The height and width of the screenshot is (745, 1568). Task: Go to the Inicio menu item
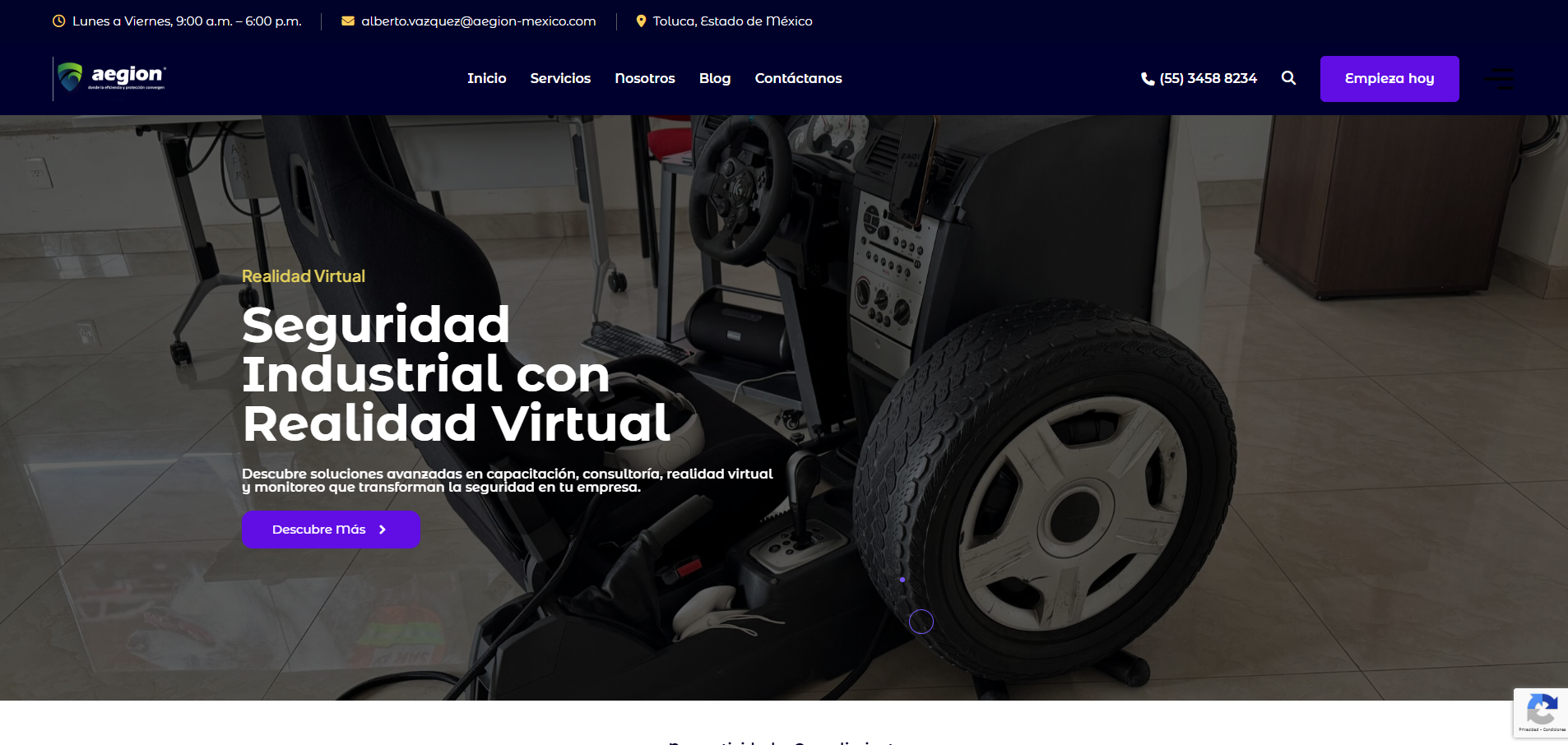click(486, 78)
